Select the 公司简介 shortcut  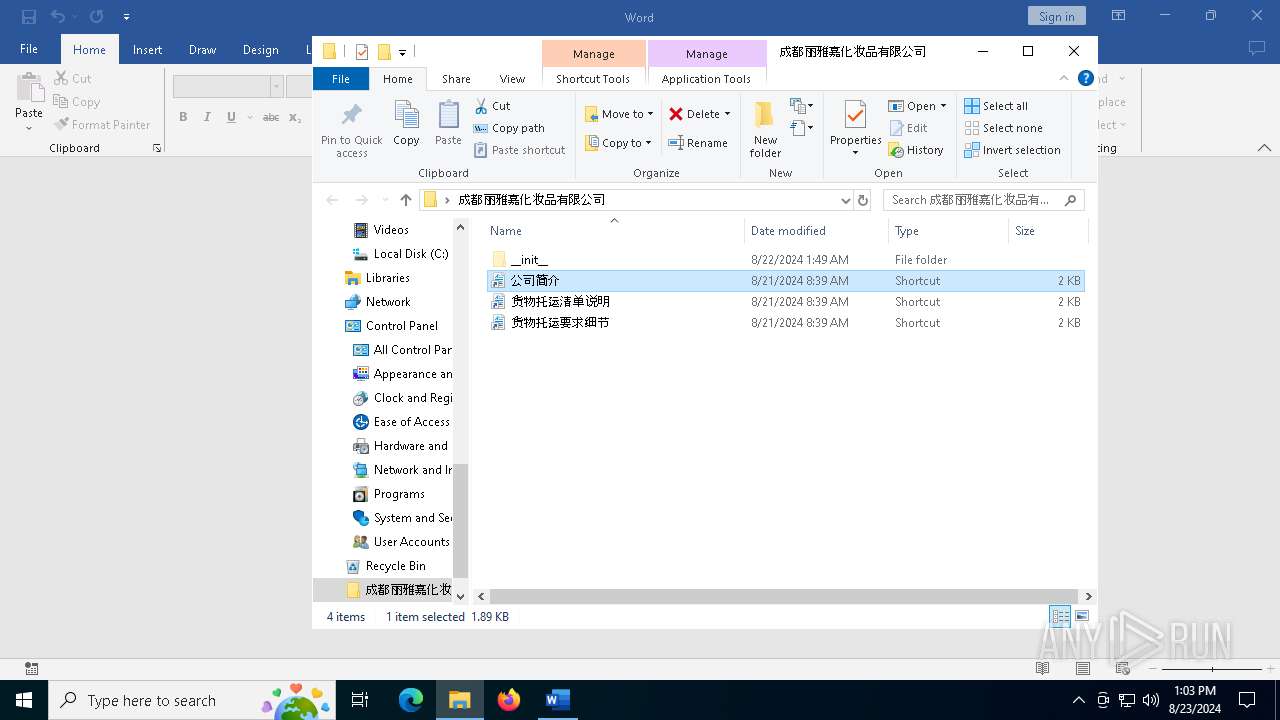pyautogui.click(x=785, y=281)
